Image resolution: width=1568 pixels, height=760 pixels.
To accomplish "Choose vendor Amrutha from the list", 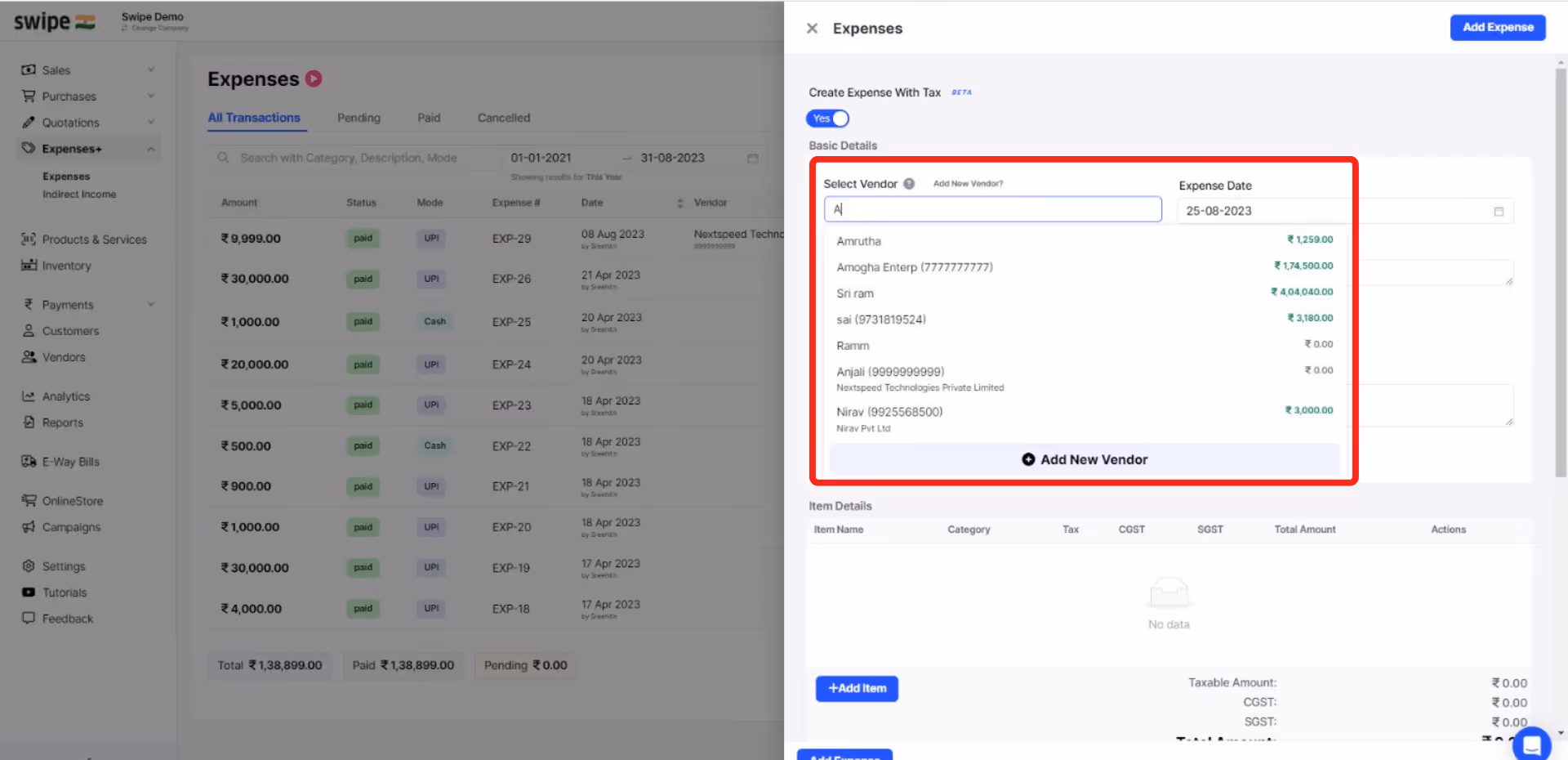I will coord(1084,241).
